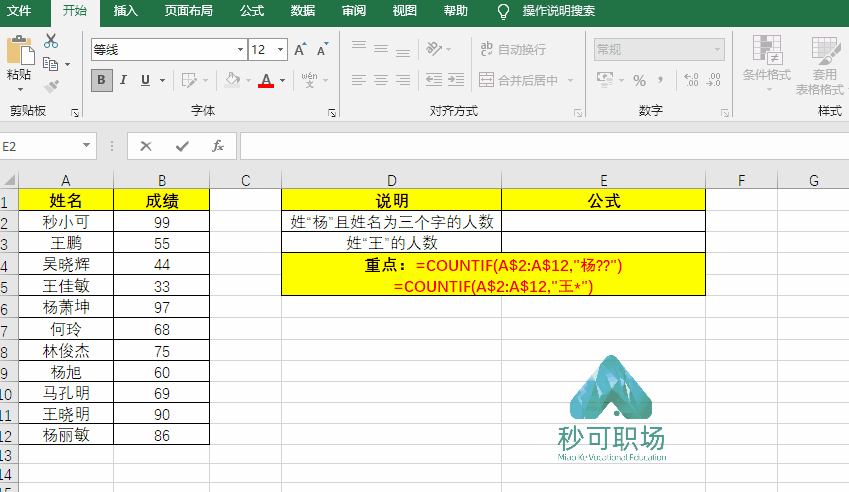Open the Name Box dropdown arrow
The width and height of the screenshot is (849, 492).
86,146
